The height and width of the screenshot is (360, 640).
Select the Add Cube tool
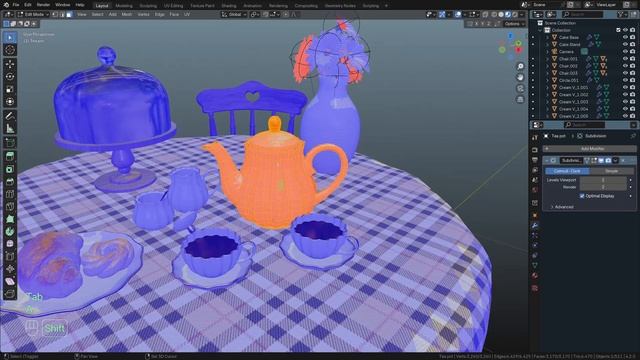click(x=10, y=142)
